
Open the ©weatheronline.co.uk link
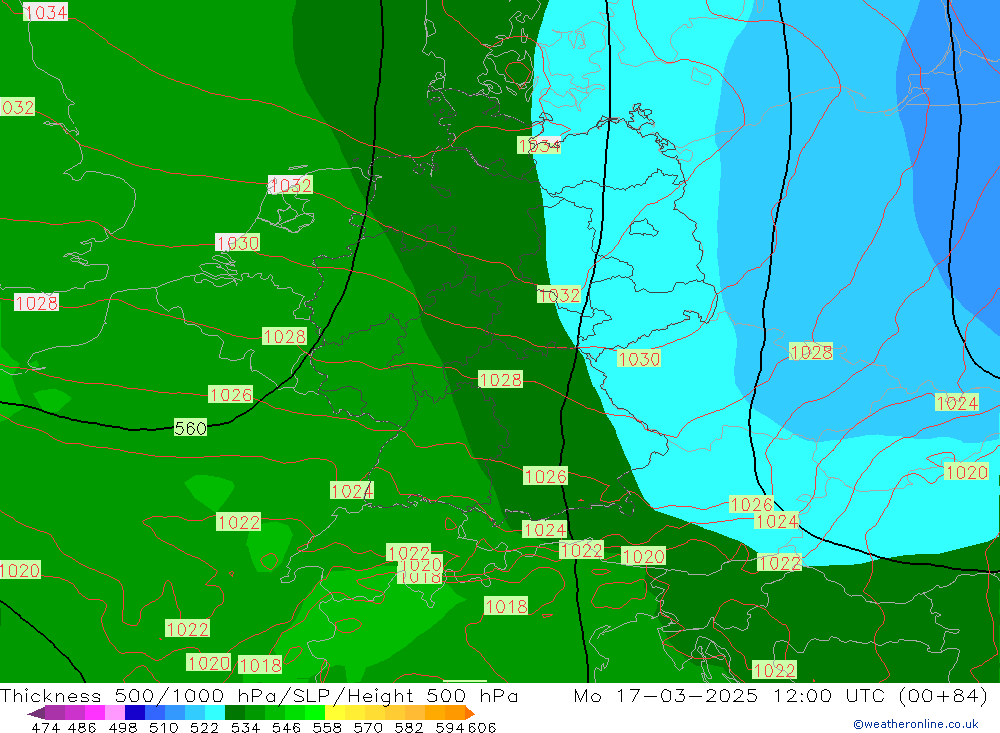[x=916, y=724]
